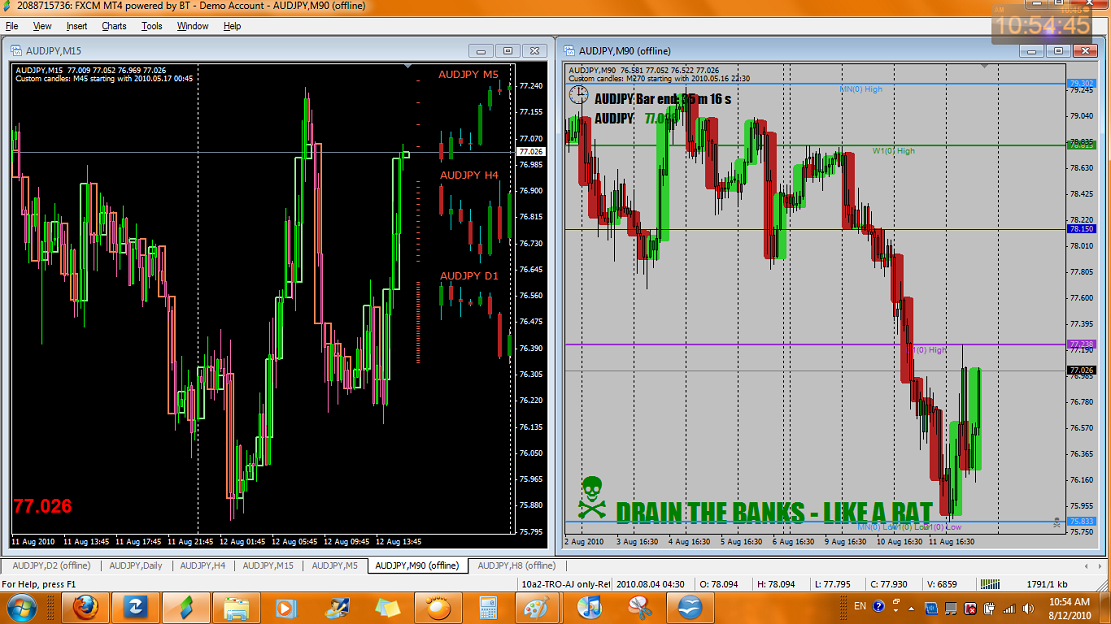Switch to AUDJPY,H8 (offline) chart tab
1111x624 pixels.
pyautogui.click(x=516, y=565)
